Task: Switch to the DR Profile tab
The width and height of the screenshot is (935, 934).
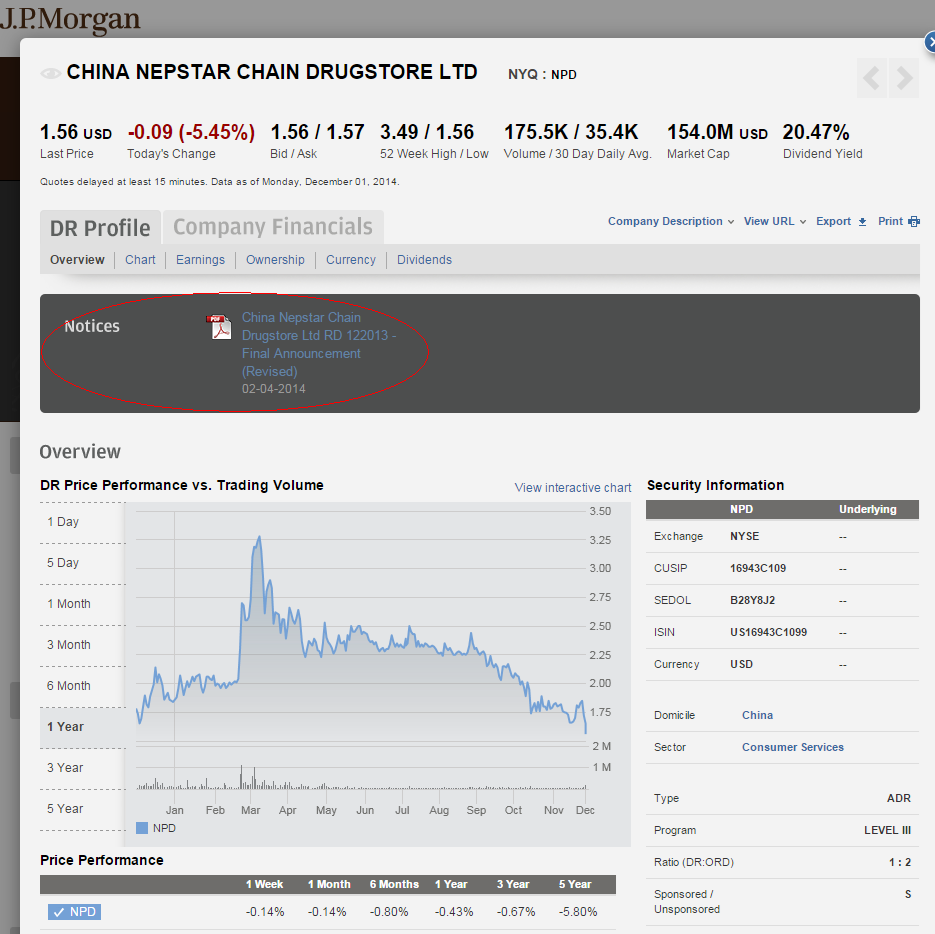Action: (x=100, y=228)
